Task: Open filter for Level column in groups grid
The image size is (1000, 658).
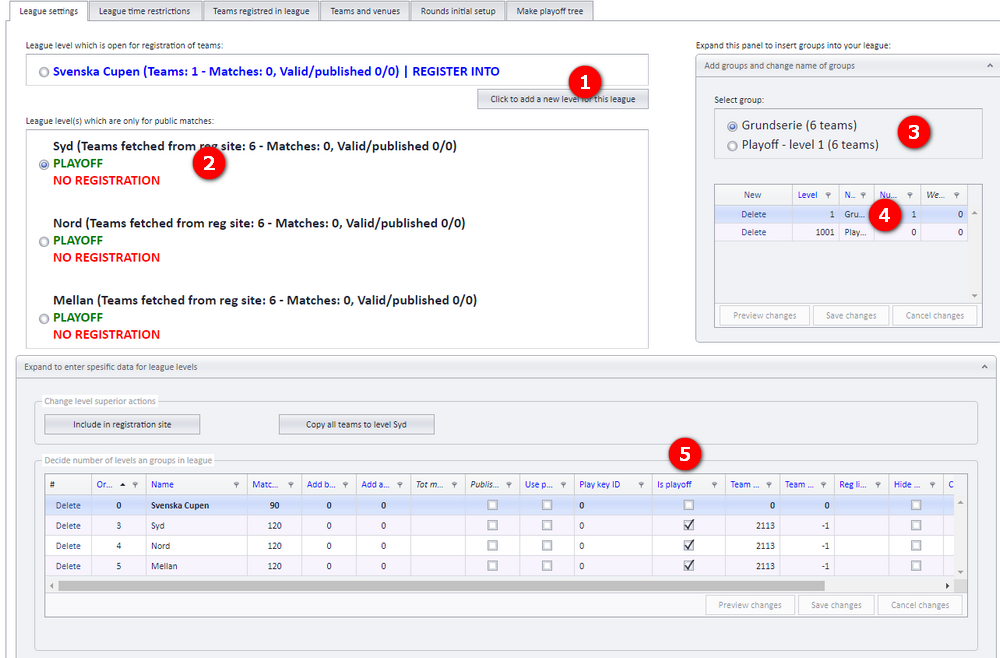Action: [x=828, y=195]
